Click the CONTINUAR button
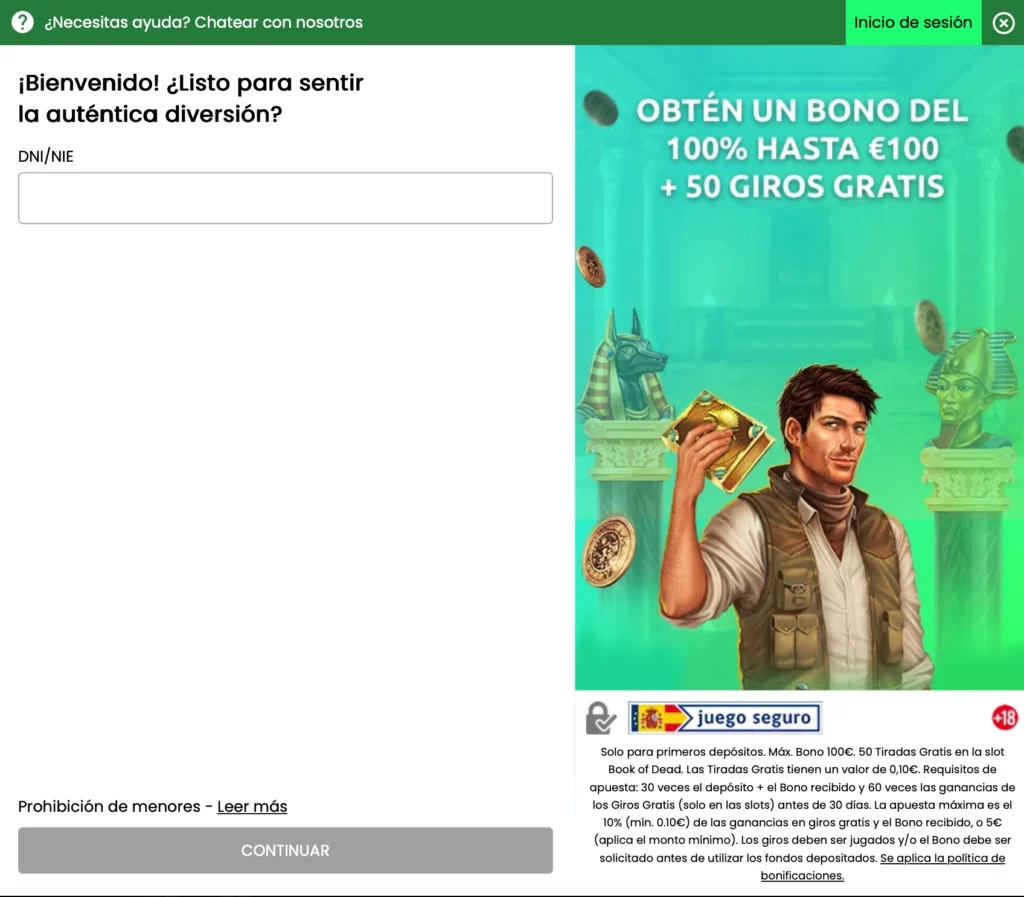 pyautogui.click(x=285, y=850)
